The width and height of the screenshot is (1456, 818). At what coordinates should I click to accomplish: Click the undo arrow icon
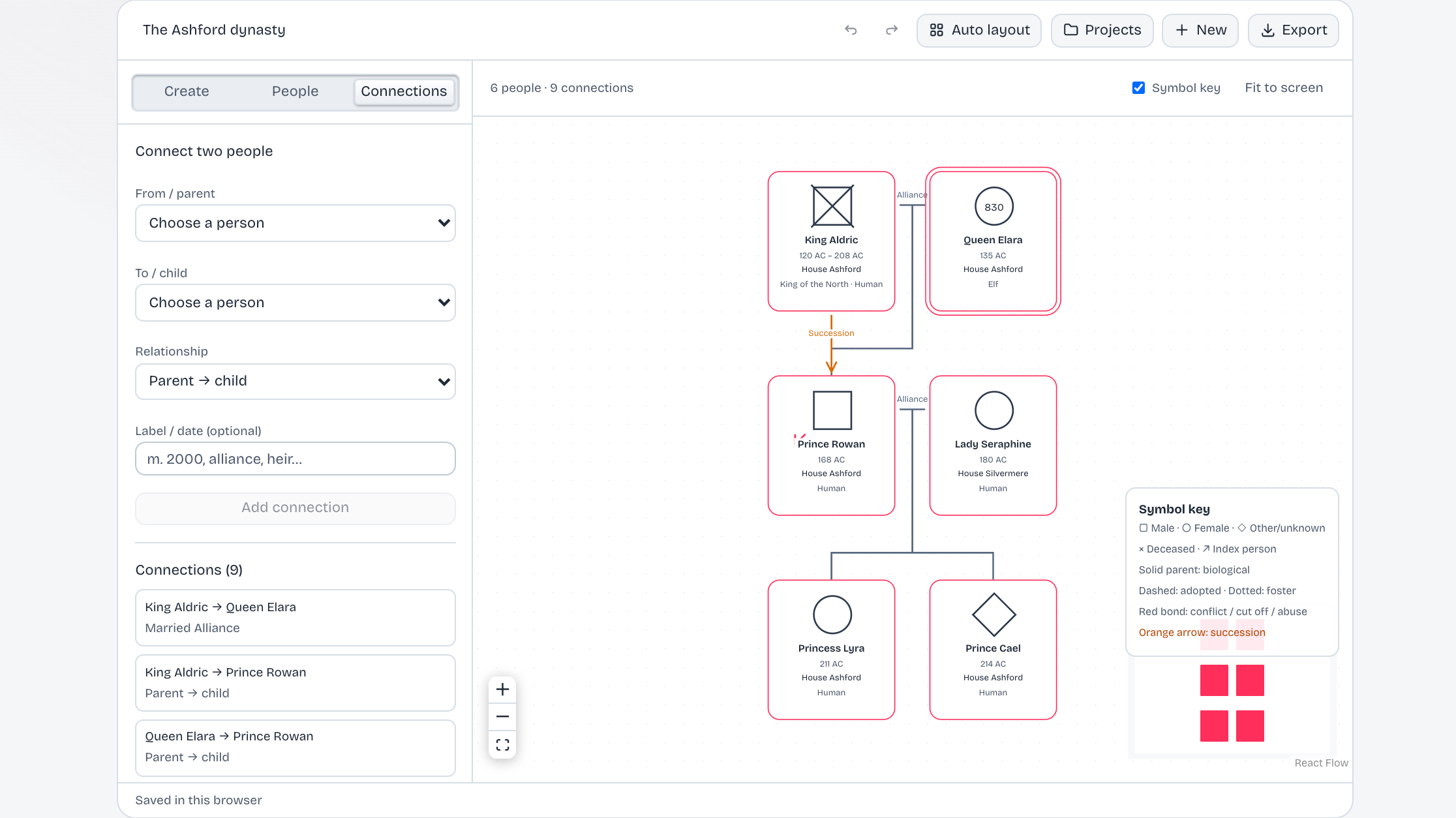(x=851, y=30)
